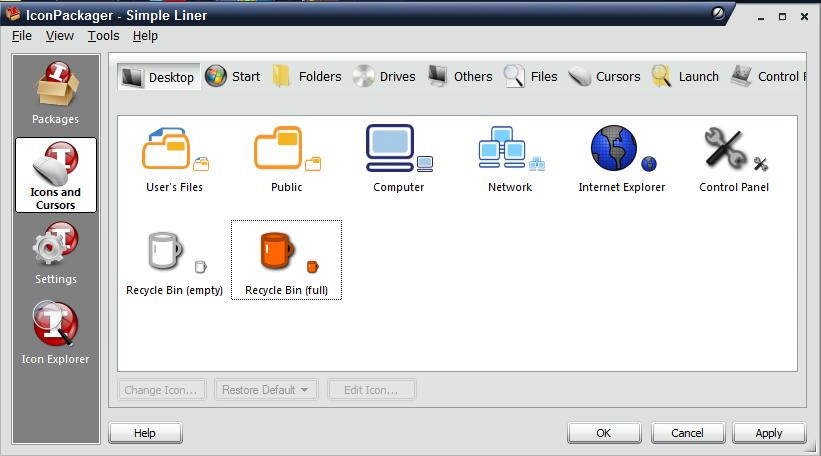Apply changes with the Apply button

[769, 433]
